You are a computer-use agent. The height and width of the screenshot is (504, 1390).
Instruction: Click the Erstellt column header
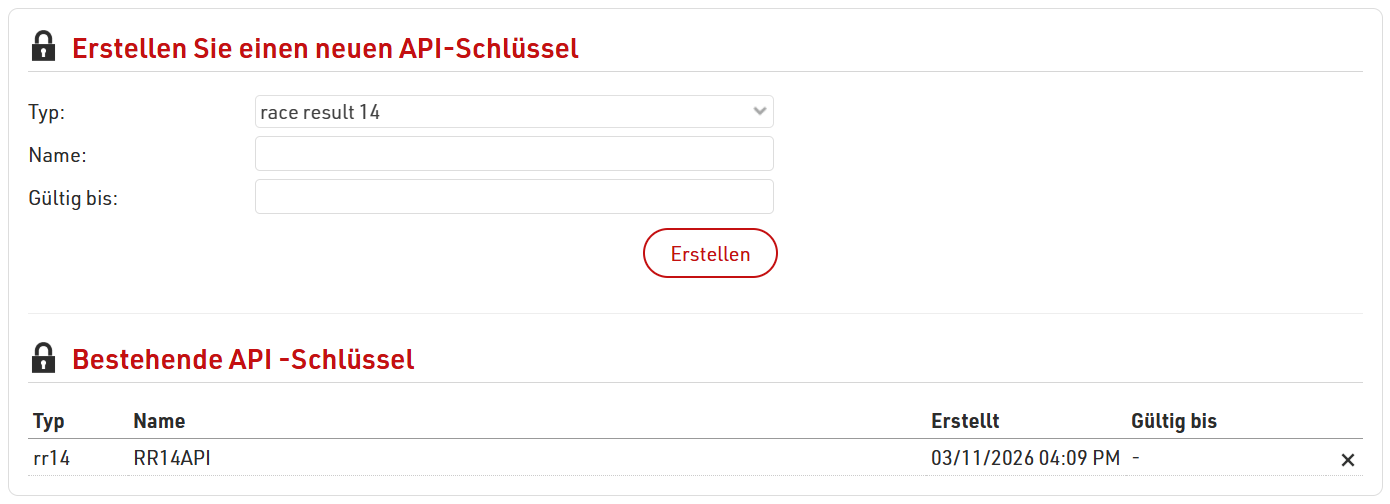pos(965,421)
